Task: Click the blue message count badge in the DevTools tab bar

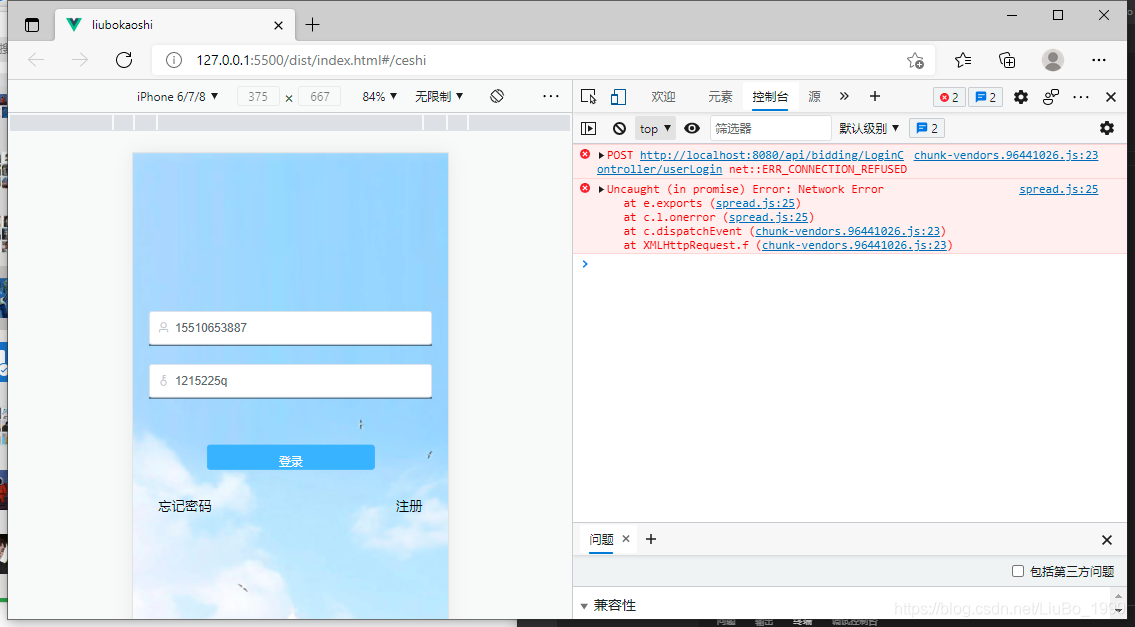Action: tap(985, 97)
